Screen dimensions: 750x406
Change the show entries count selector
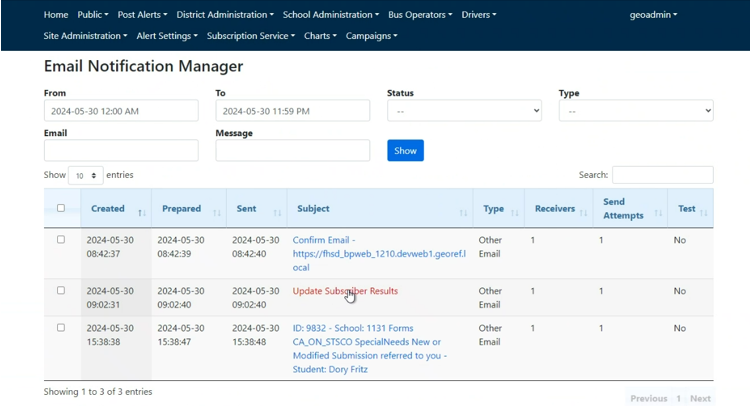pos(85,175)
